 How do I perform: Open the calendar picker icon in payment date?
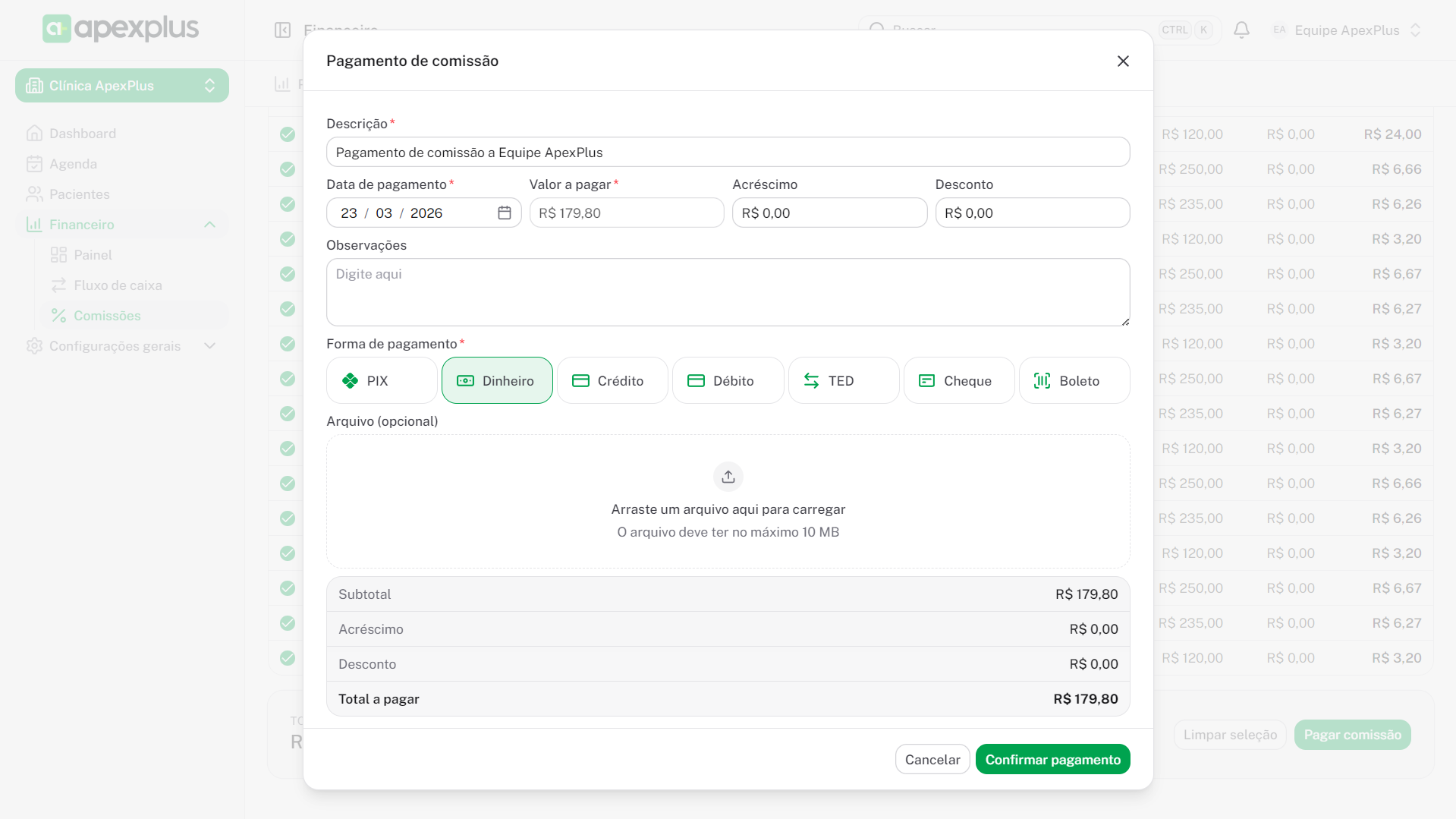[x=504, y=213]
